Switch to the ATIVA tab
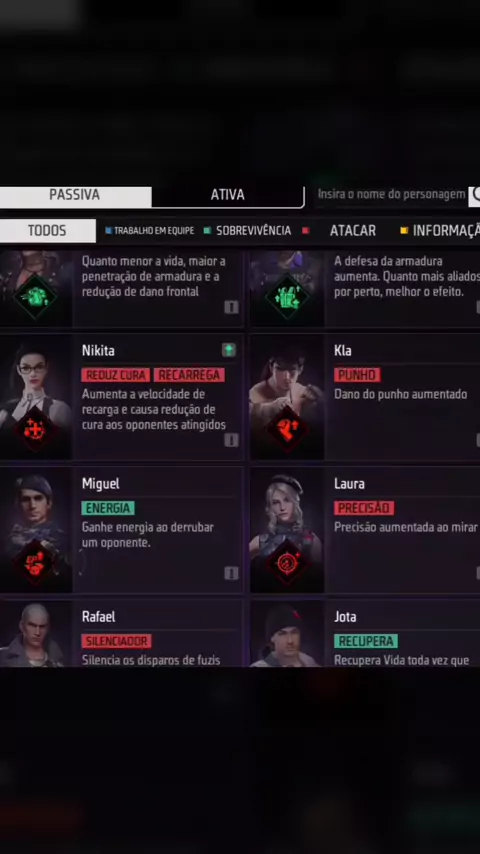Image resolution: width=480 pixels, height=854 pixels. coord(228,196)
